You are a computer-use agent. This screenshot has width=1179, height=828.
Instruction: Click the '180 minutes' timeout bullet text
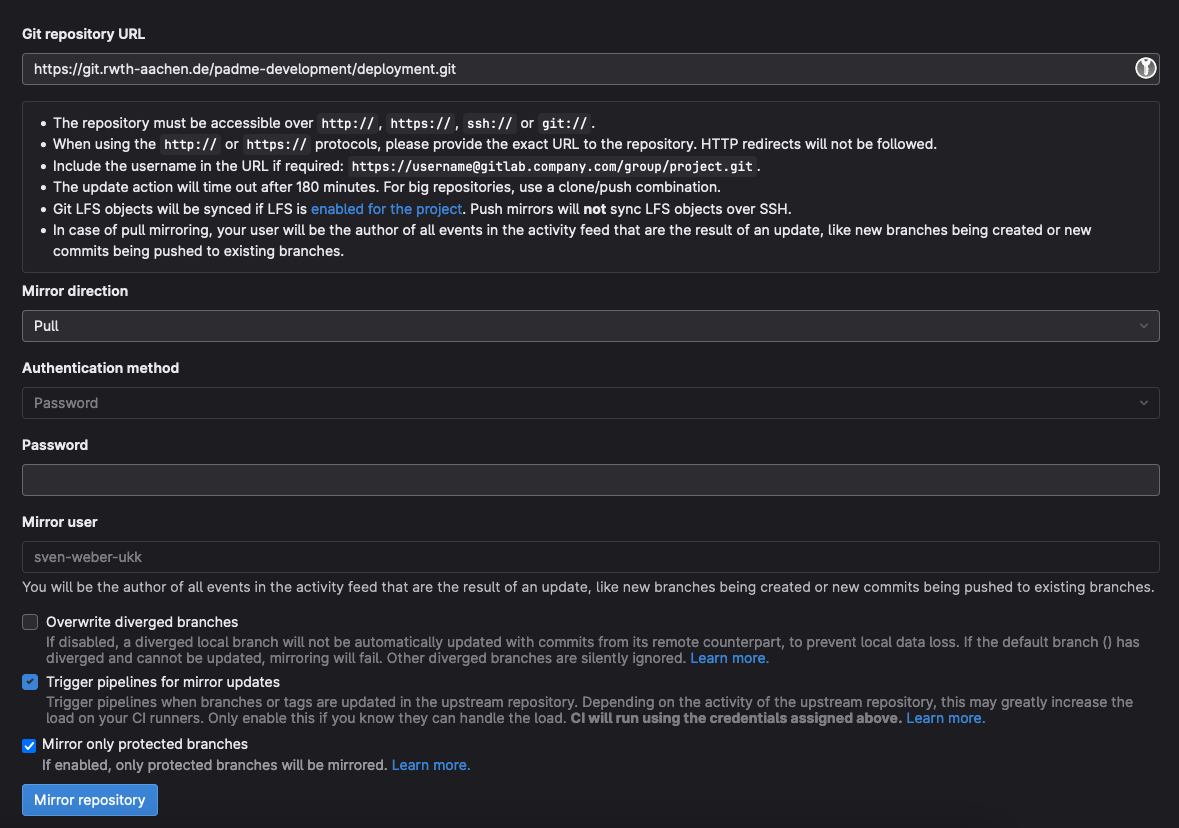[386, 187]
